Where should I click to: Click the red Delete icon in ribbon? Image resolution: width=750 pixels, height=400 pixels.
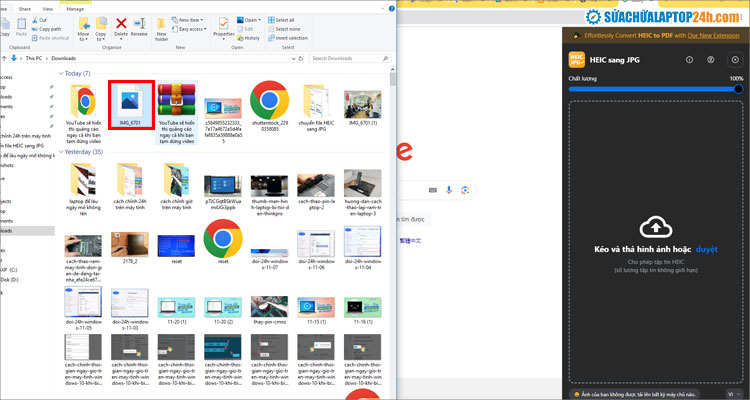click(121, 26)
